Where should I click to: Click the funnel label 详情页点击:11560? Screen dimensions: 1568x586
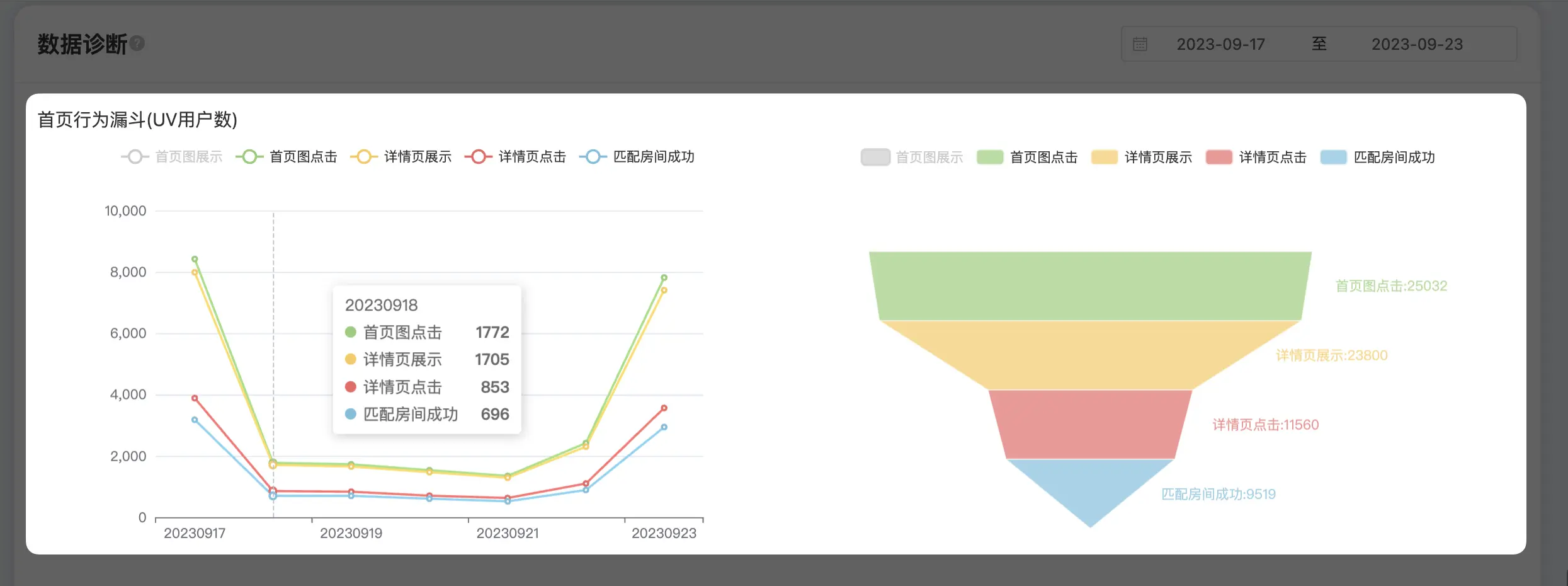1266,425
